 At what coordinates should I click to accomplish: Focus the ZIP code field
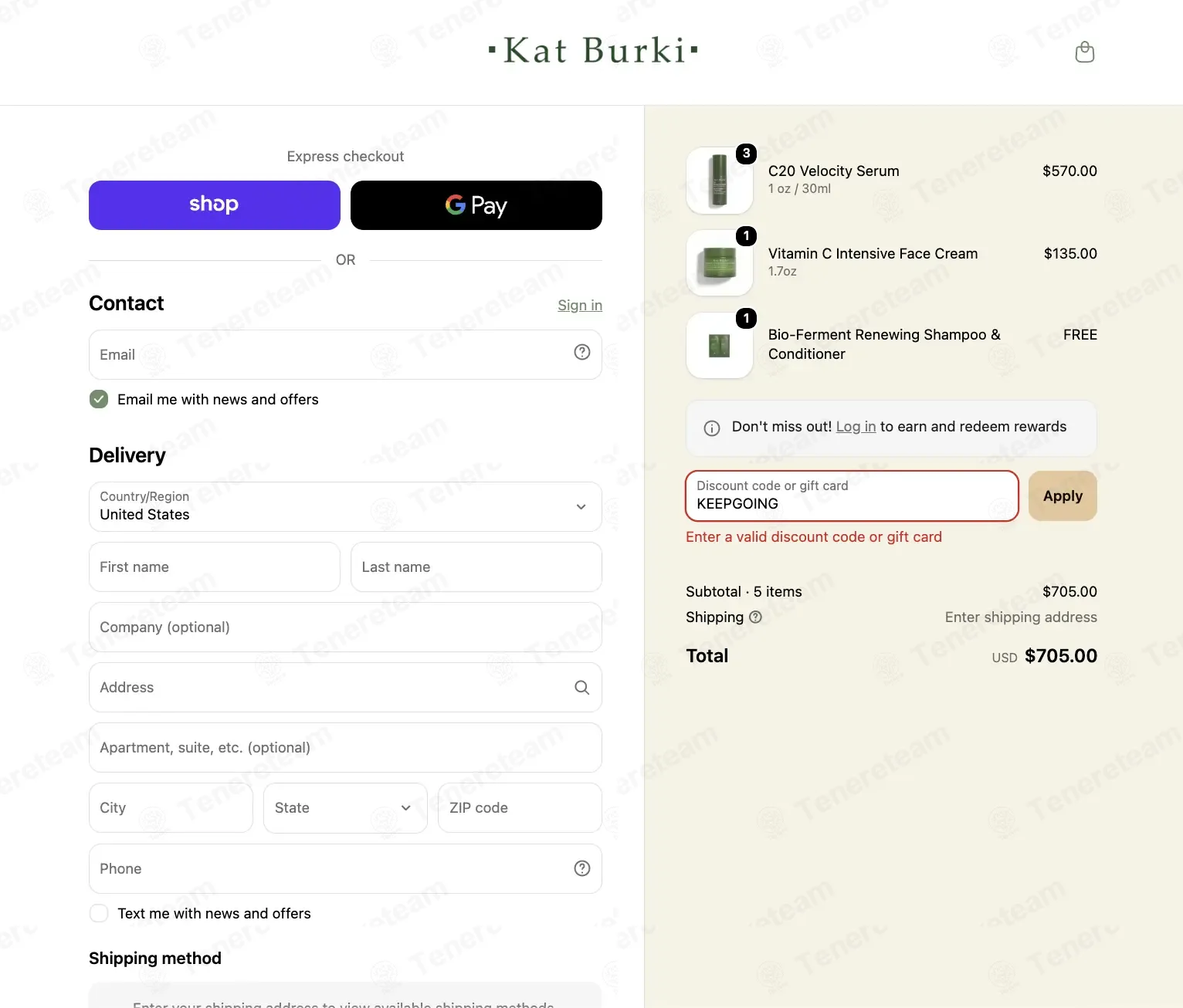coord(520,807)
